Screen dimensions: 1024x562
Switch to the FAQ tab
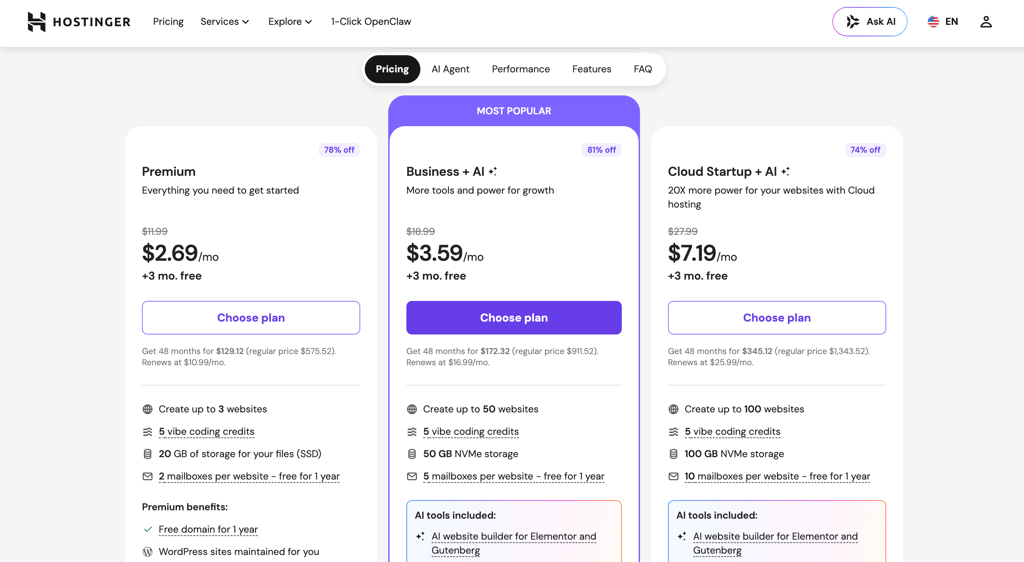point(643,69)
